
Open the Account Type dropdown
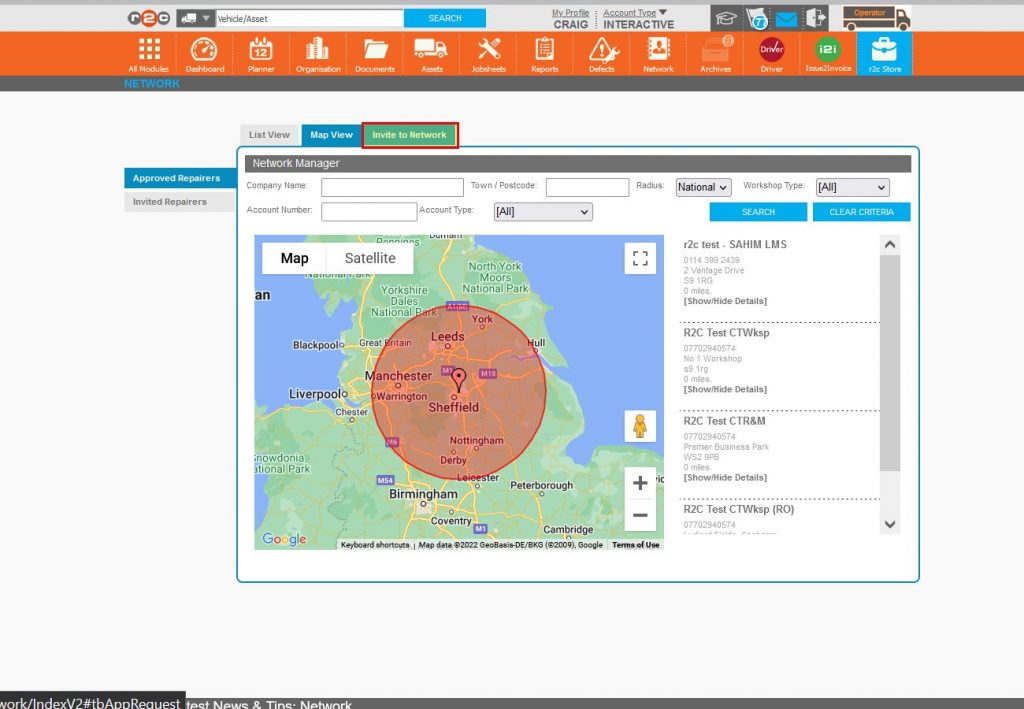point(542,211)
